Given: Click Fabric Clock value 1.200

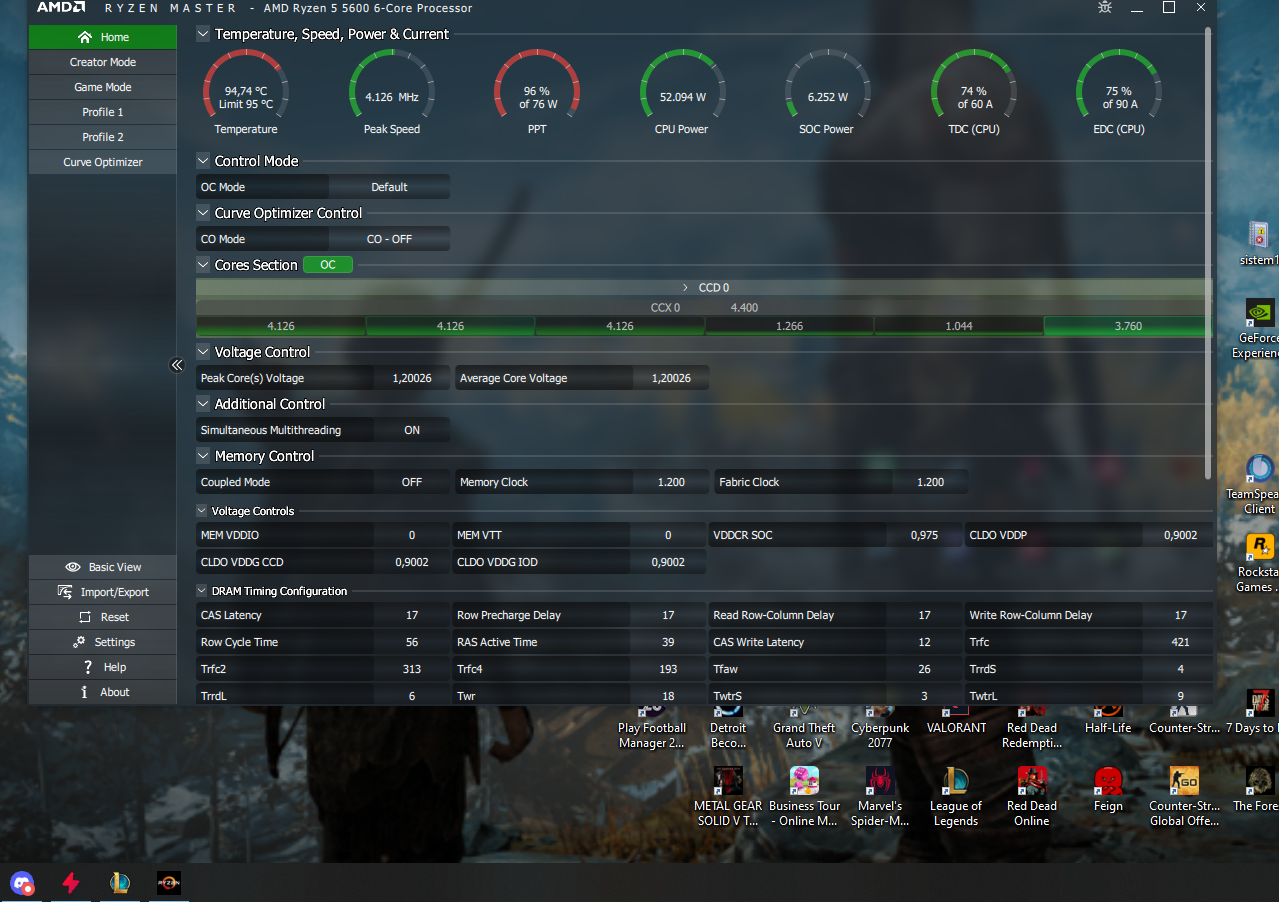Looking at the screenshot, I should [x=930, y=482].
